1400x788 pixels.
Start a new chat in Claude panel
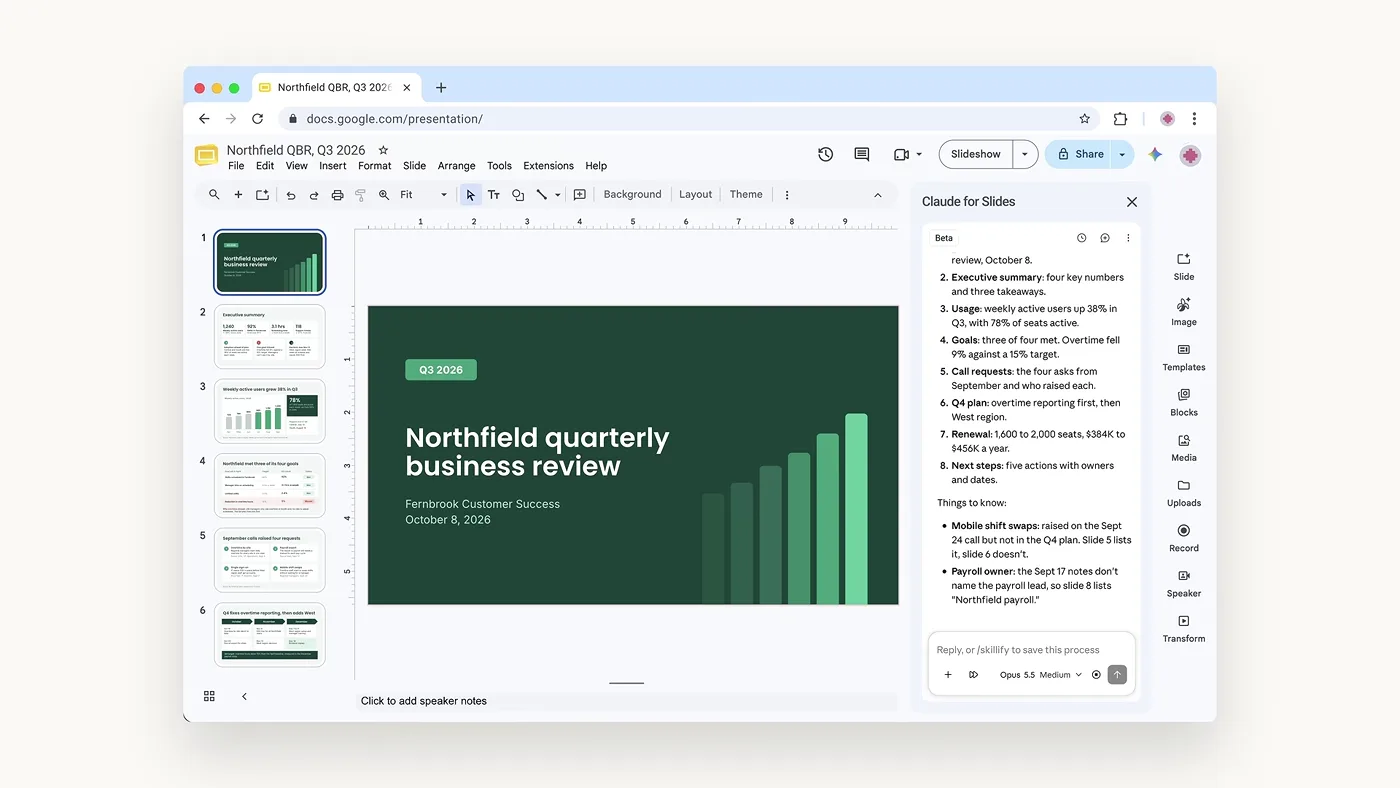coord(1105,238)
